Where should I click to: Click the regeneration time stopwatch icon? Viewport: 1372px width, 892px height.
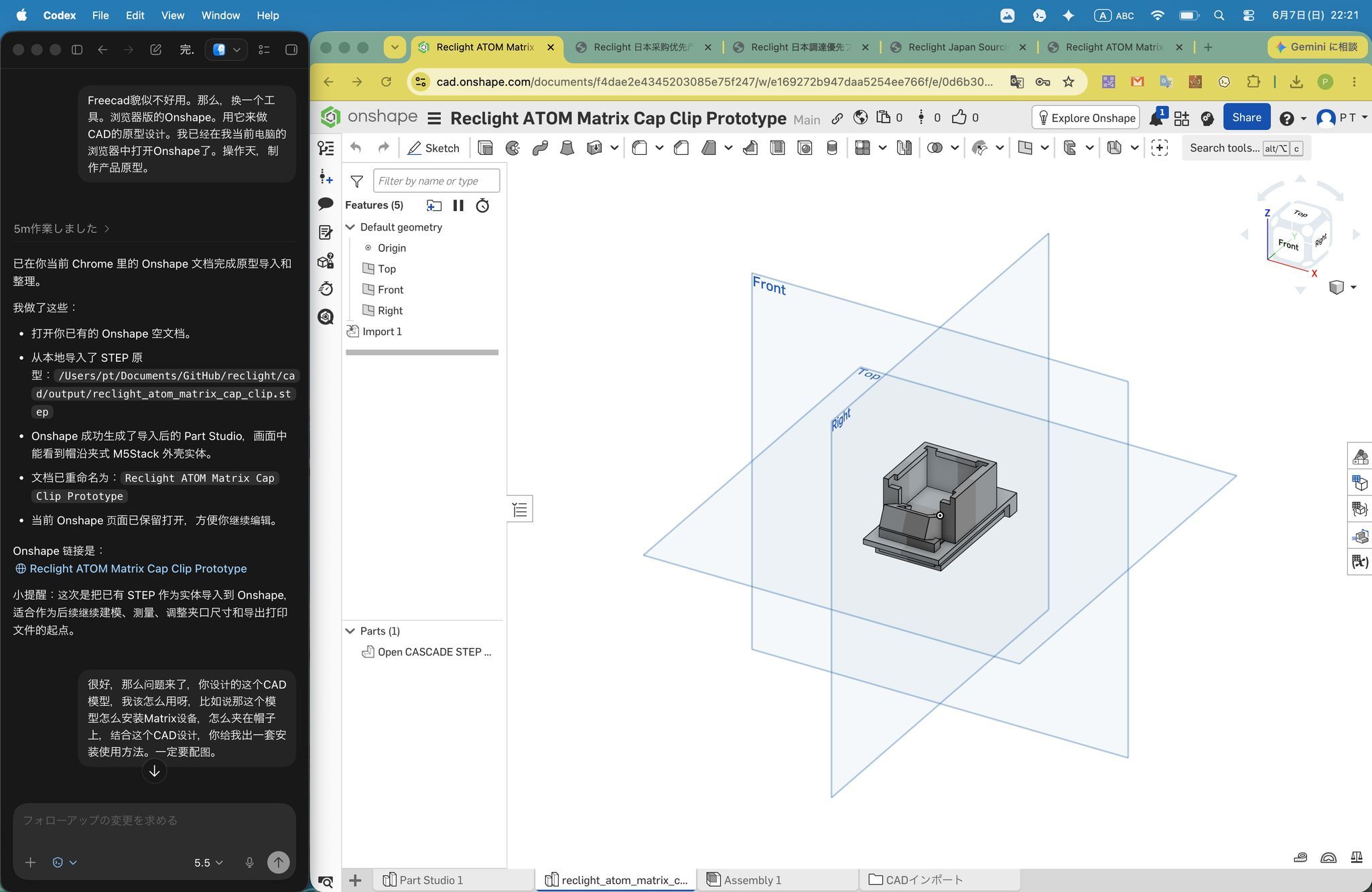pos(482,205)
